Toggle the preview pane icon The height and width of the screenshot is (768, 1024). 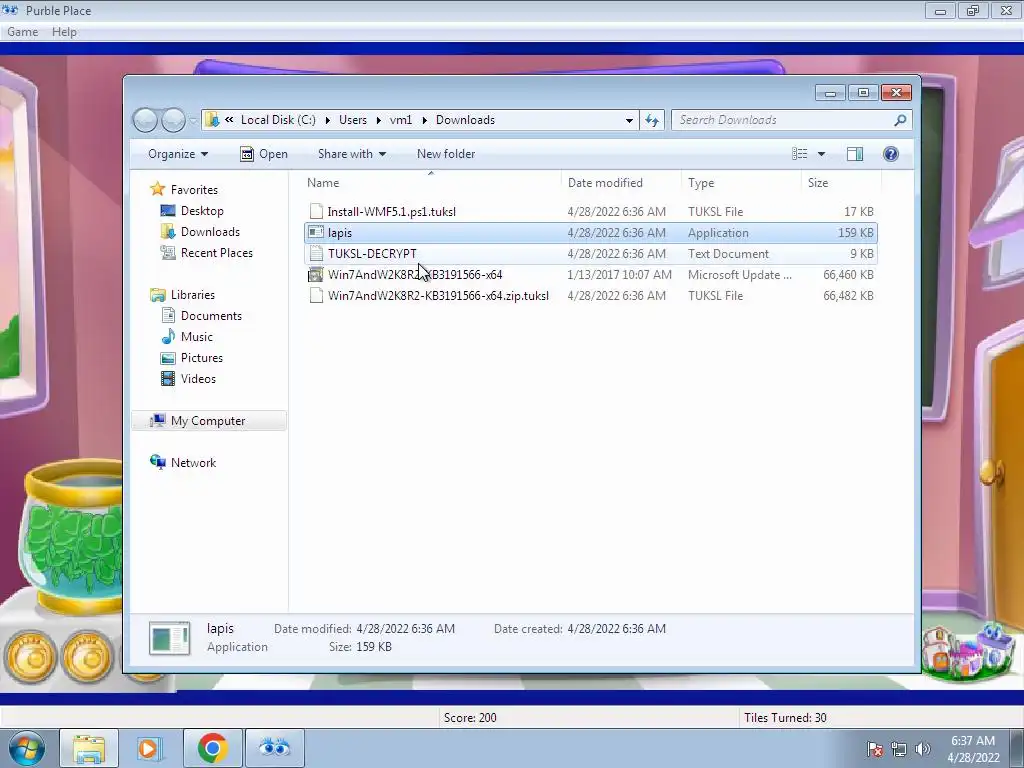855,154
